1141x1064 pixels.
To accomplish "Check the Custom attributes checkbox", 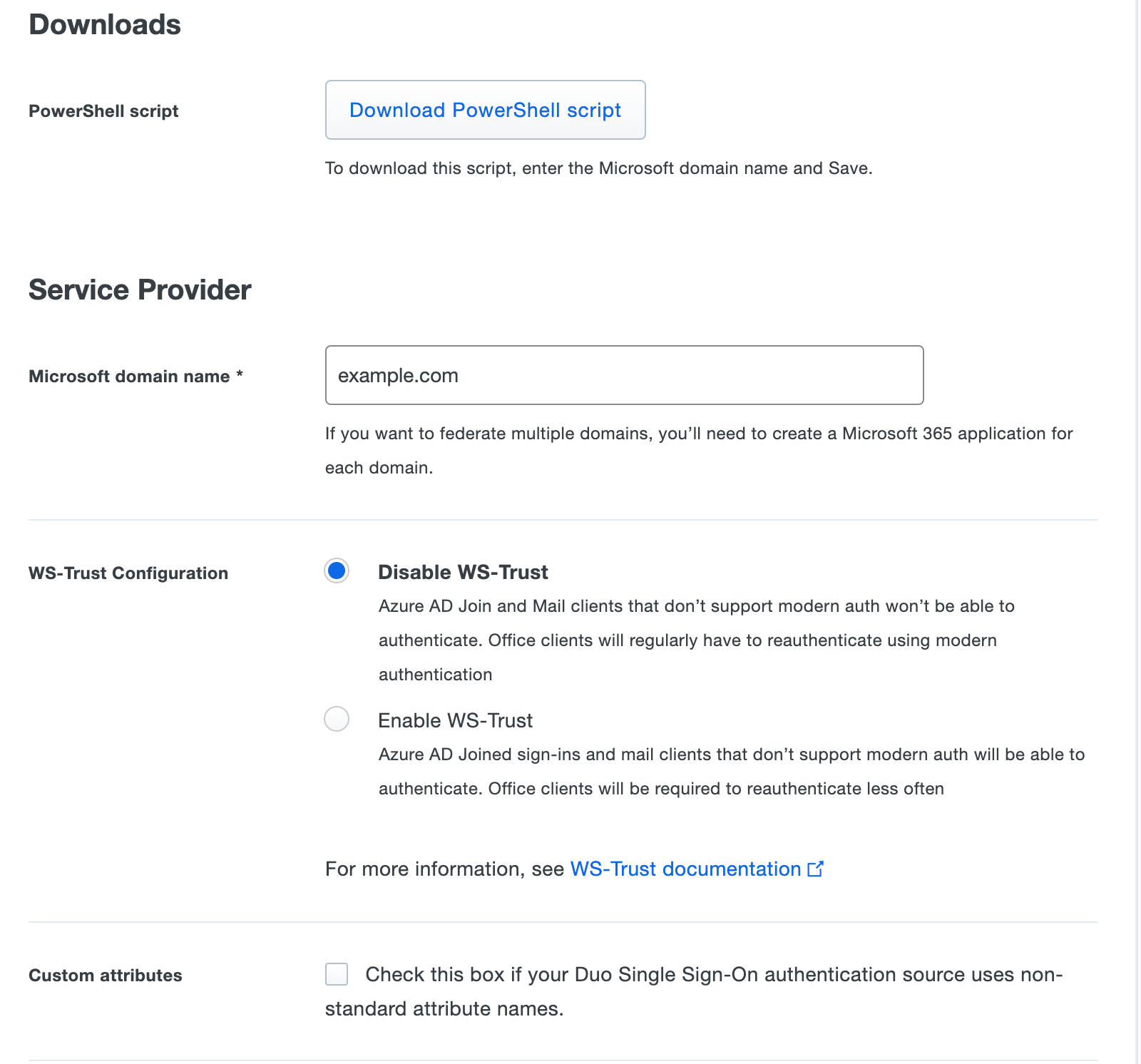I will click(336, 974).
